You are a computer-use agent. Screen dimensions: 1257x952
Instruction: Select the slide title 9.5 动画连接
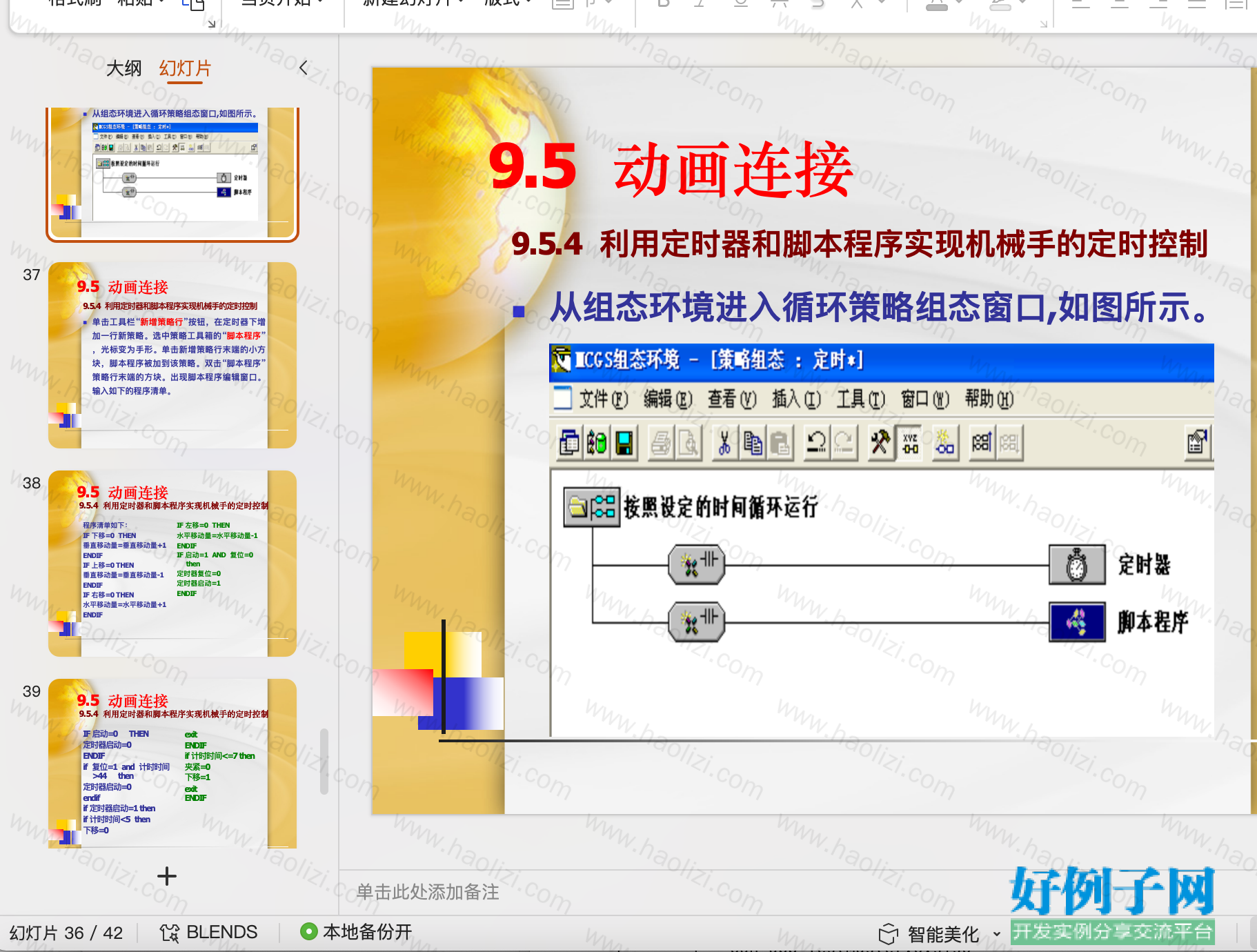coord(671,168)
